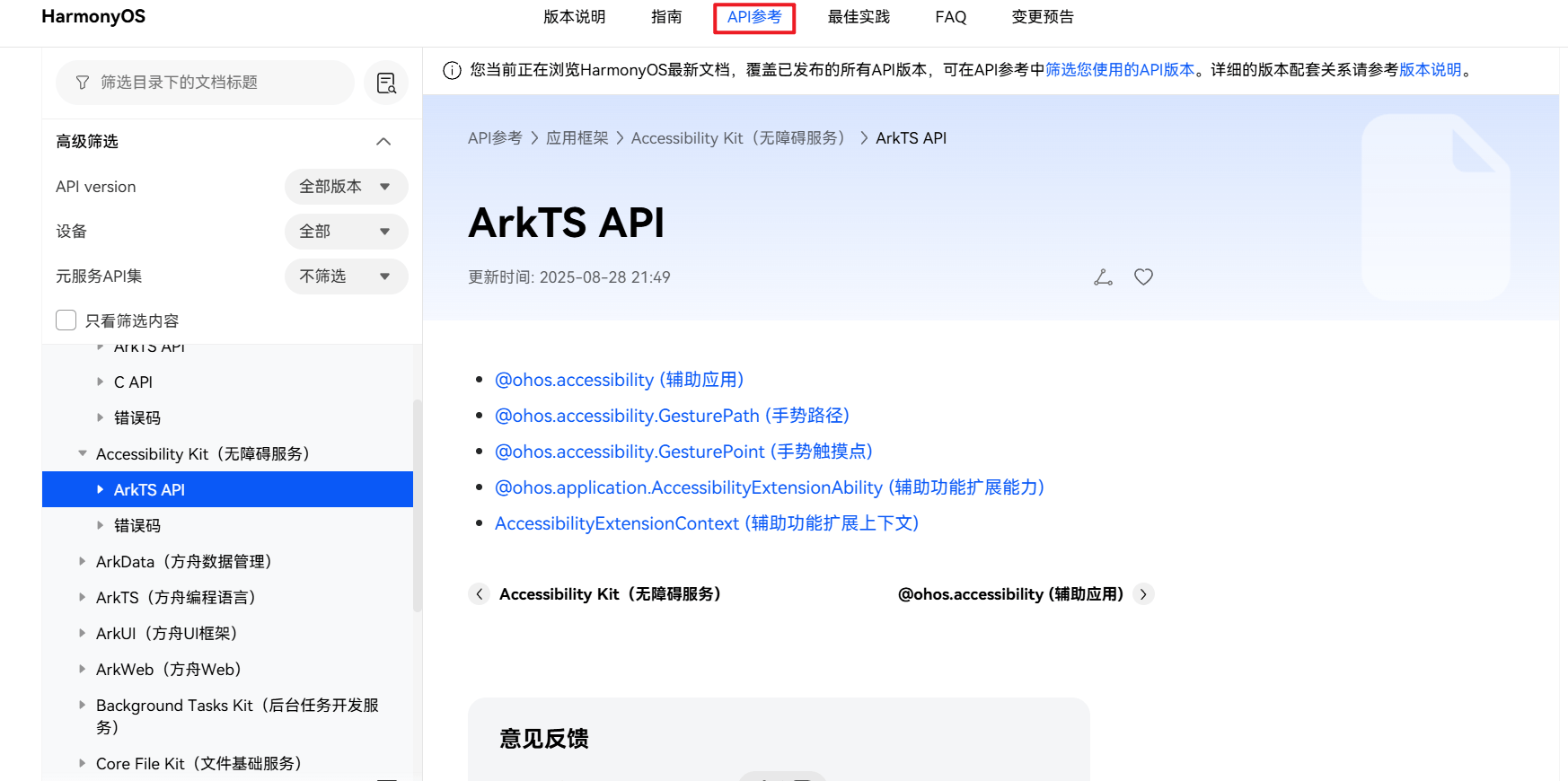Expand the ArkTS (方舟编程语言) node
The width and height of the screenshot is (1568, 781).
[x=82, y=597]
